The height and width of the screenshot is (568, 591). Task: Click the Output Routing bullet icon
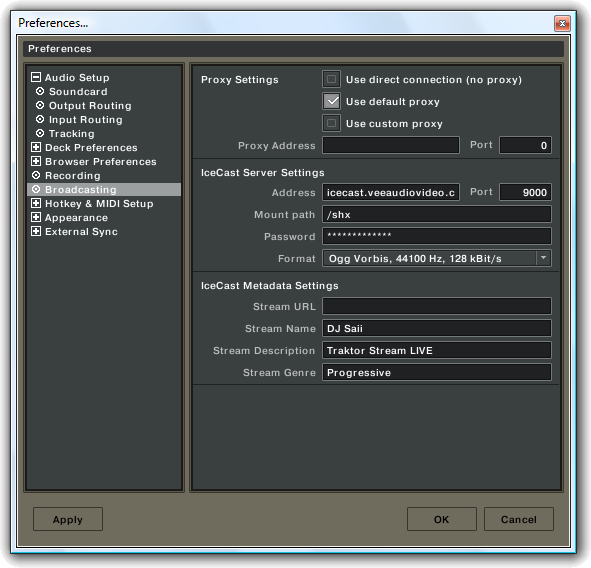coord(40,105)
